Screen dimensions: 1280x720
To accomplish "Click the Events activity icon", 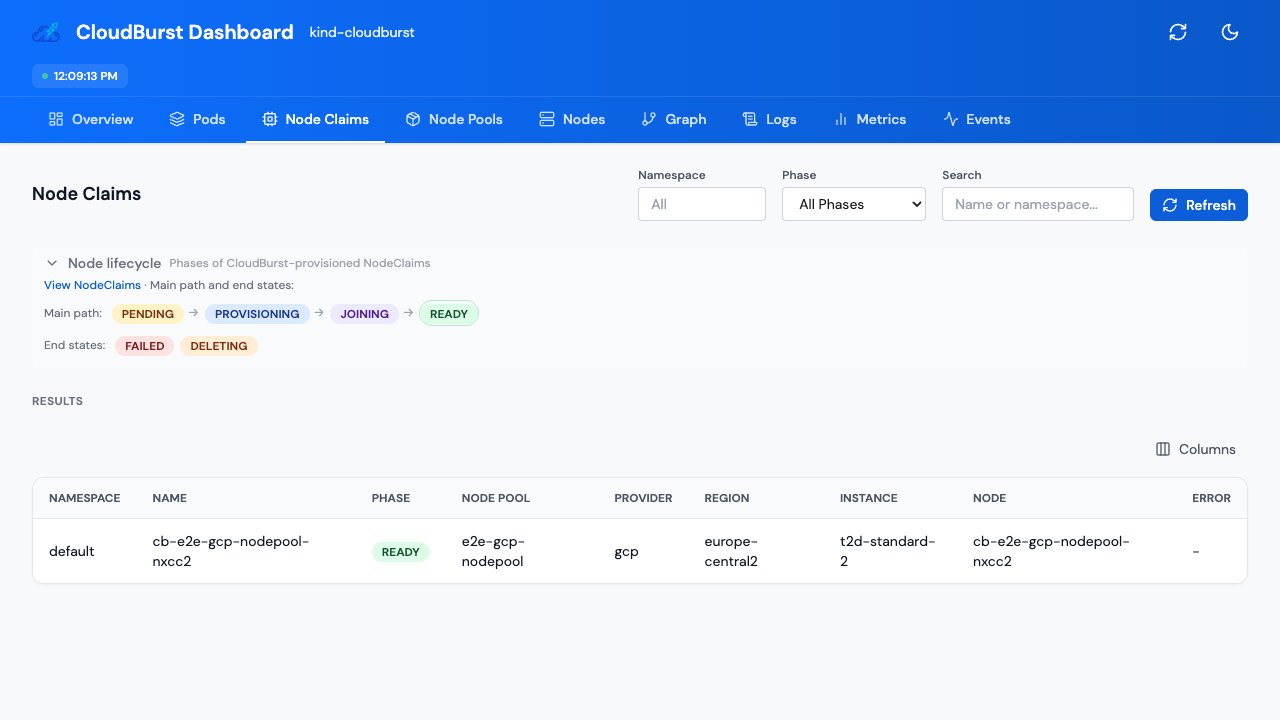I will 949,119.
